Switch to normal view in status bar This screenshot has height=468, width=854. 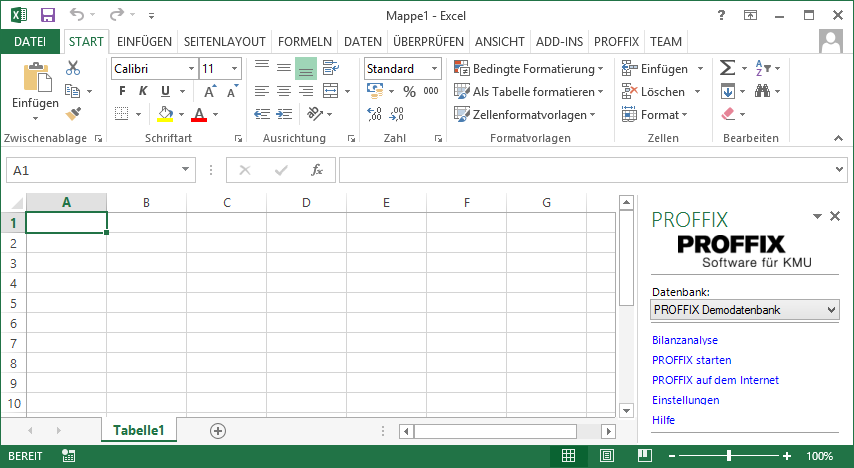[x=568, y=455]
